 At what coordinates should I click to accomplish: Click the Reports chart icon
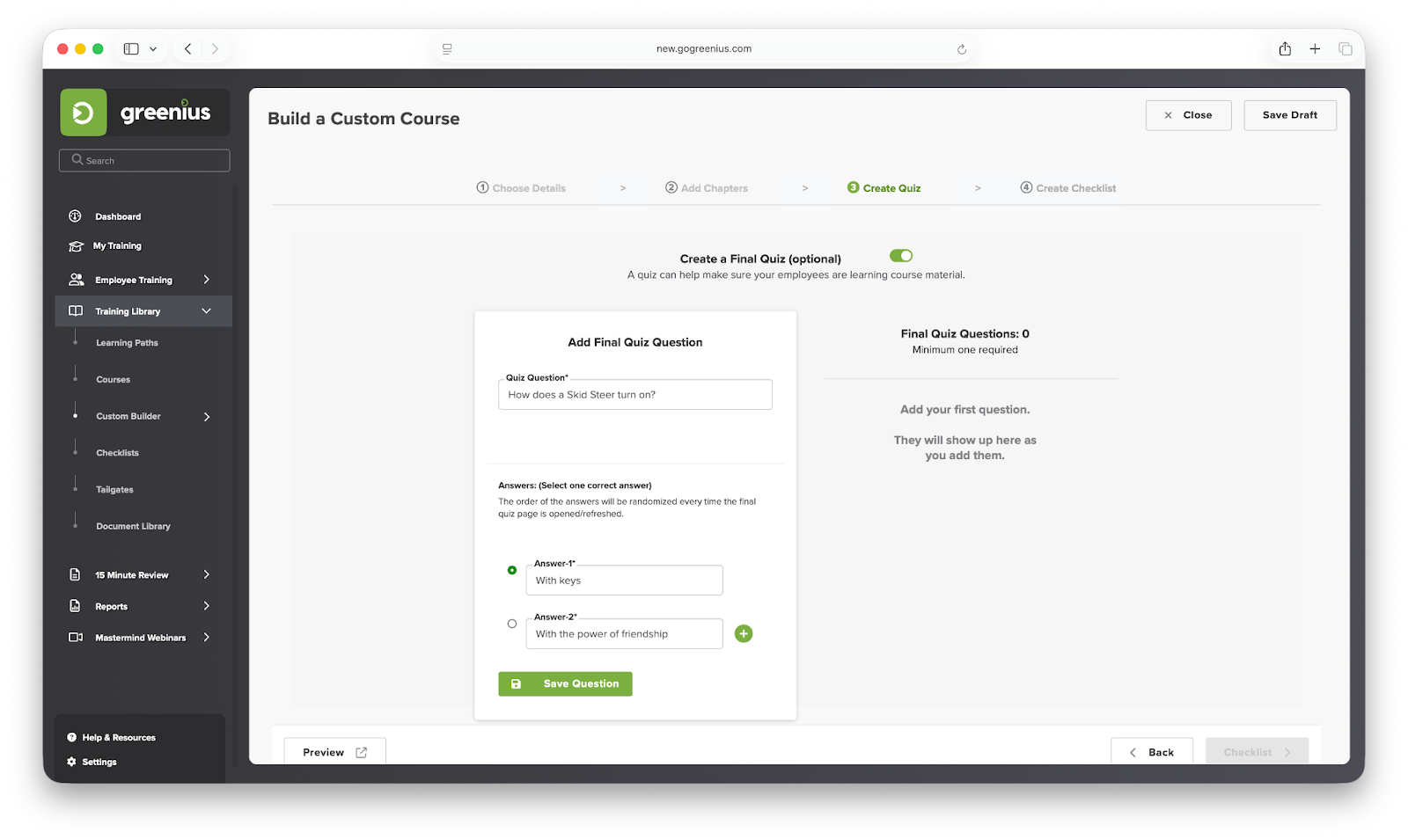click(x=75, y=606)
